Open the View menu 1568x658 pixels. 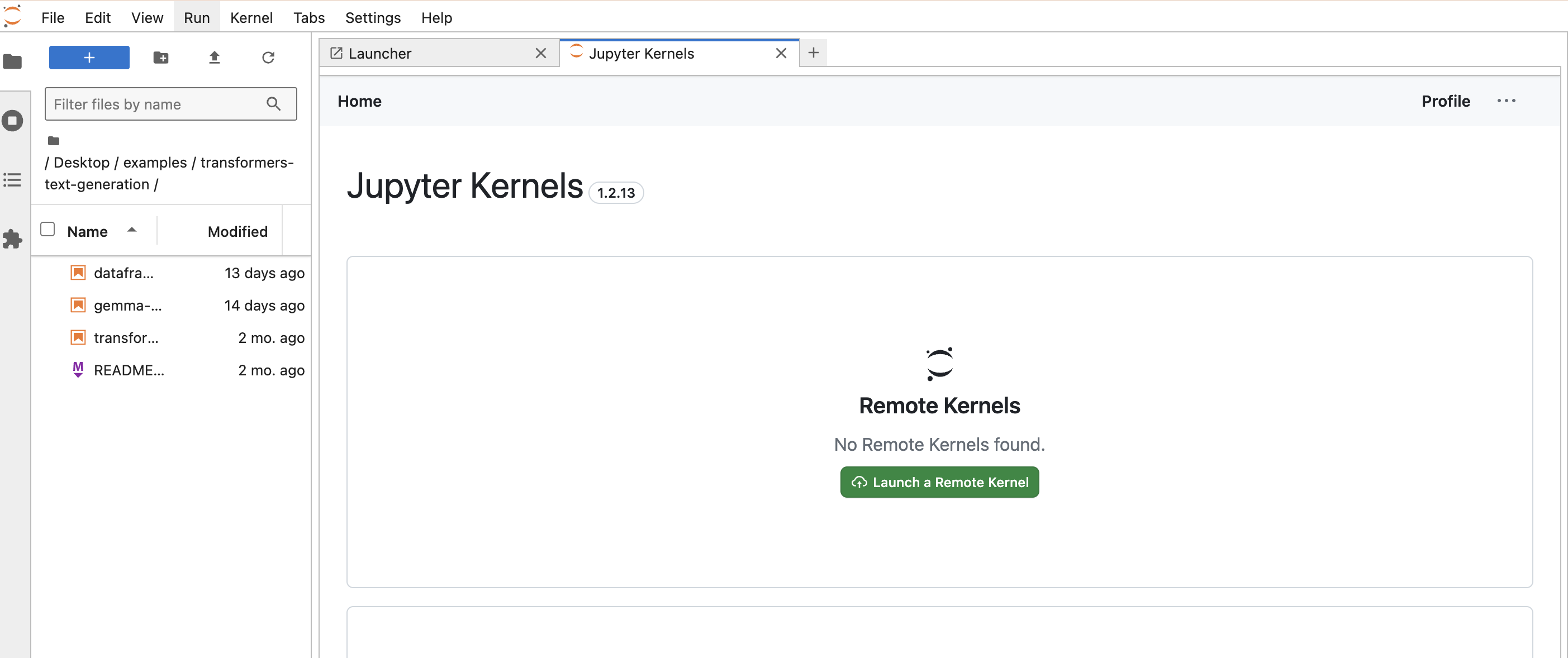148,18
